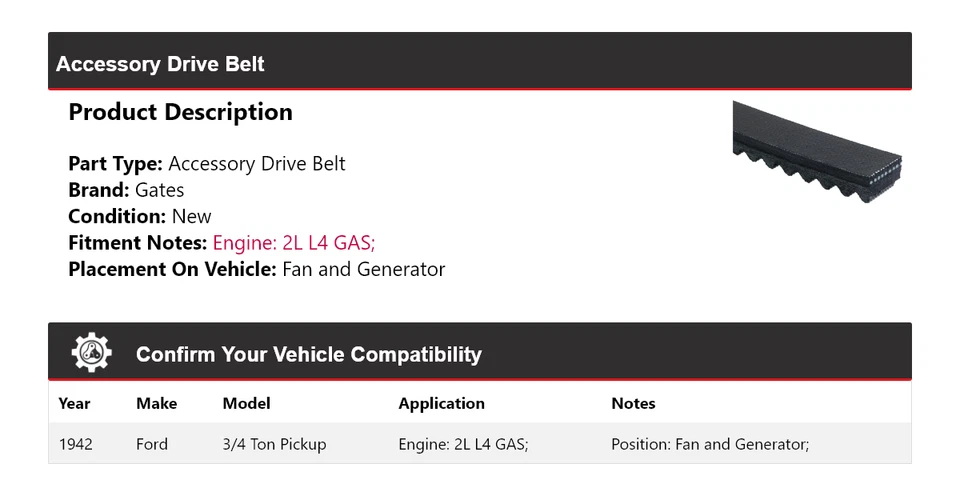Open the belt product image thumbnail
This screenshot has width=960, height=496.
coord(817,150)
